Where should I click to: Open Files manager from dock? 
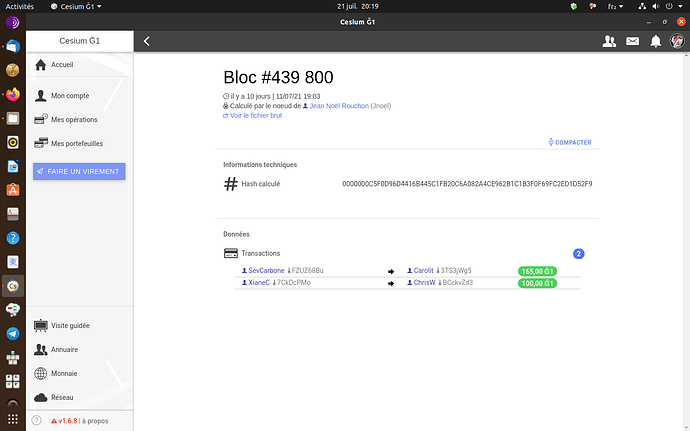coord(13,118)
